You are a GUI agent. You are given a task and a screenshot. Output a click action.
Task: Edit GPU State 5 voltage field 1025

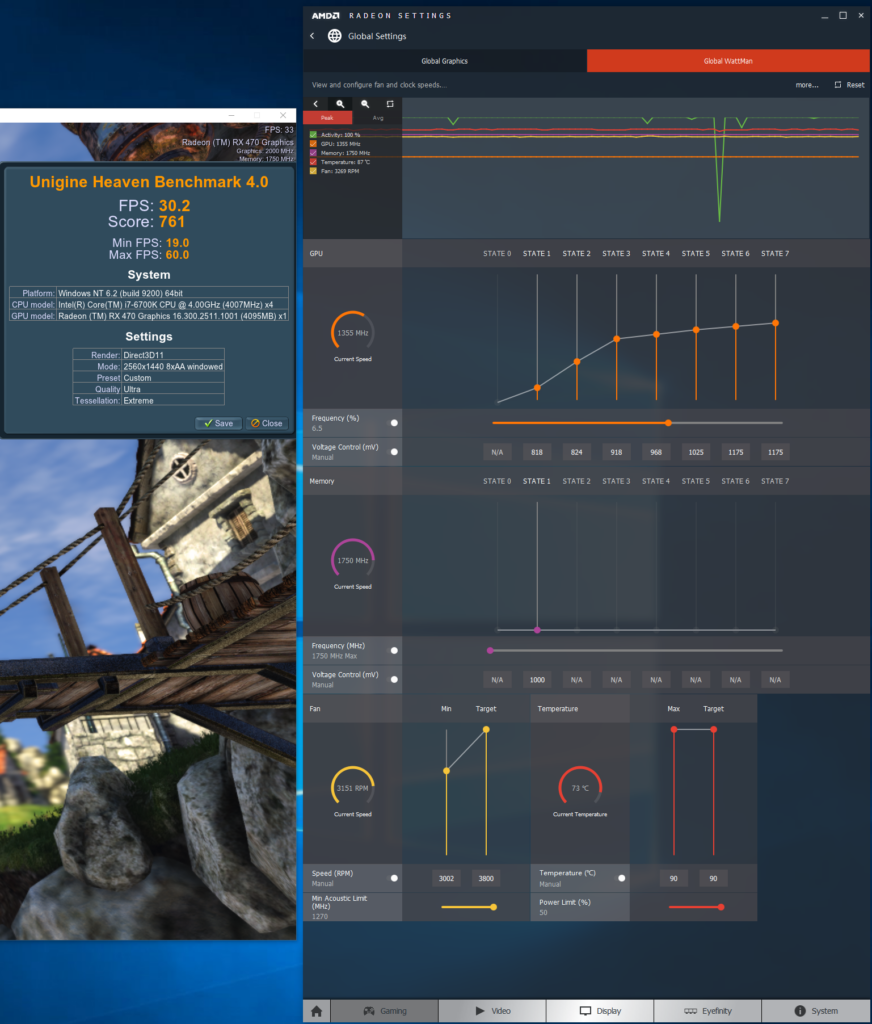click(x=696, y=452)
